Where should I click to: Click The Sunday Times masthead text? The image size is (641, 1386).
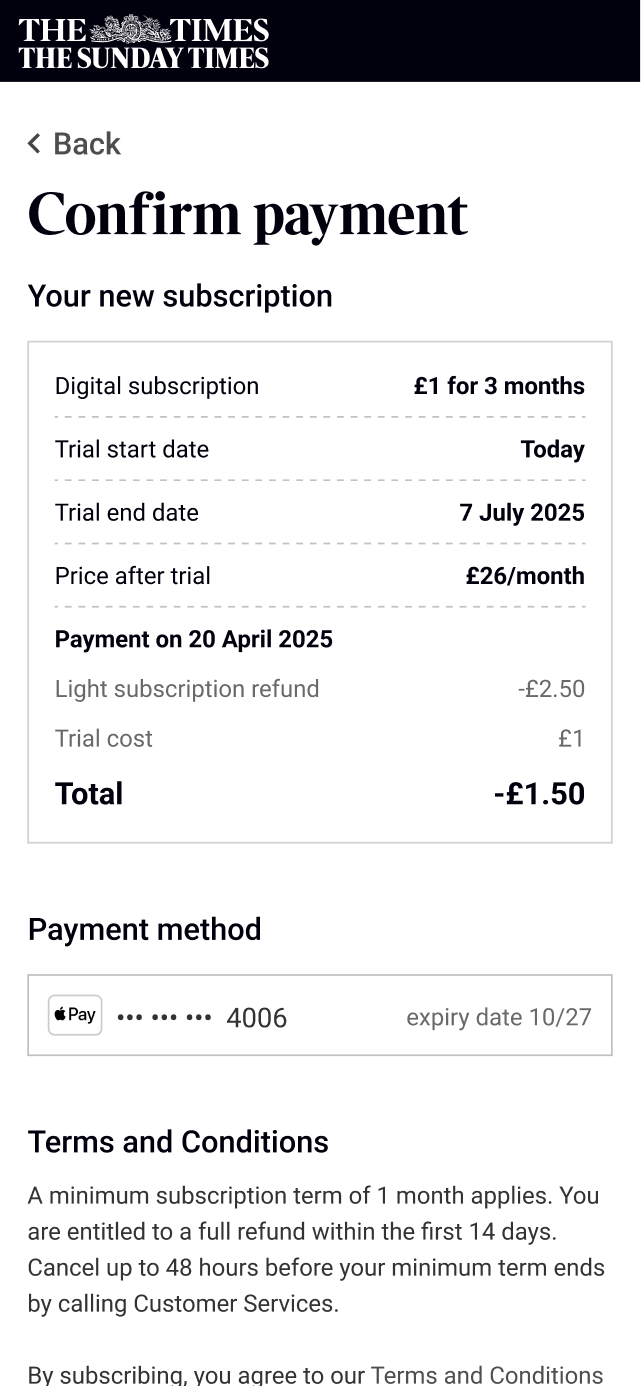point(144,58)
